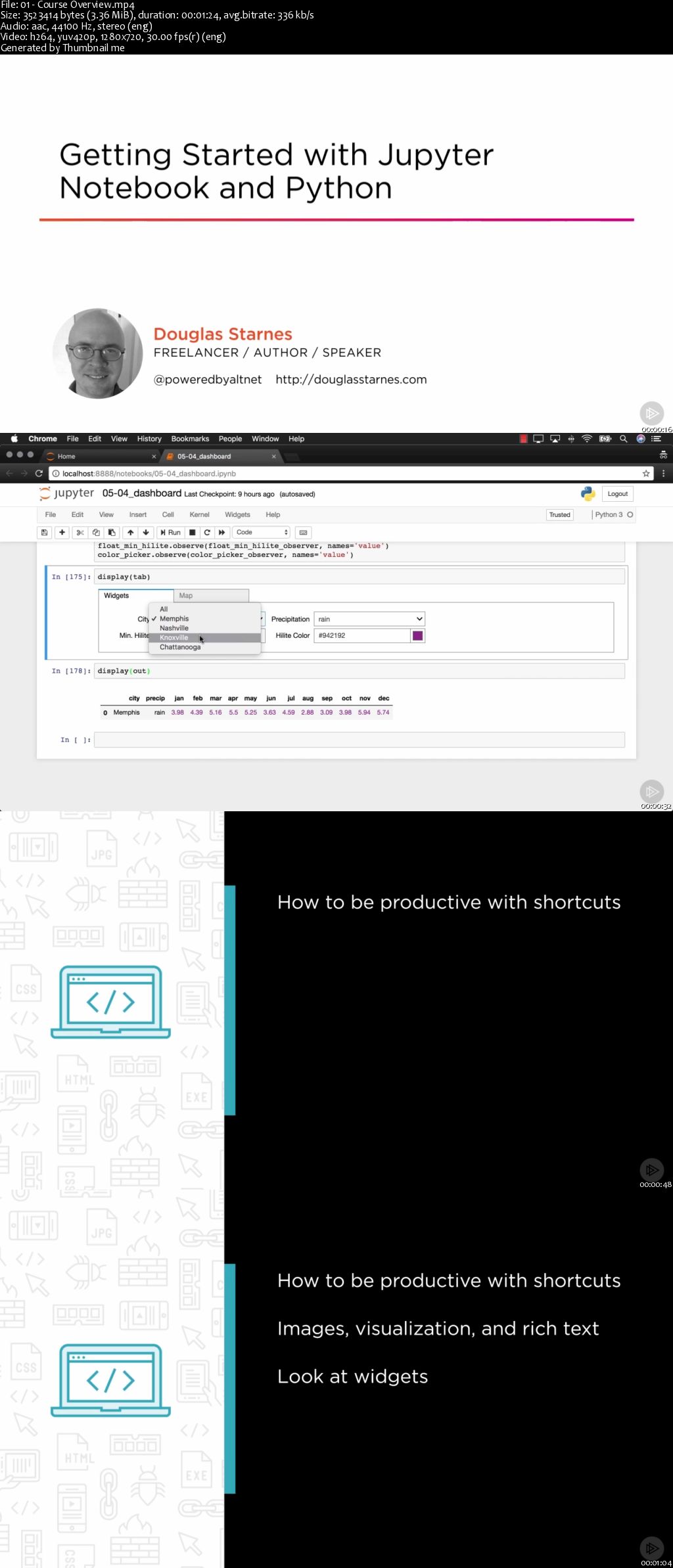
Task: Open Jupyter's Widgets menu
Action: click(237, 514)
